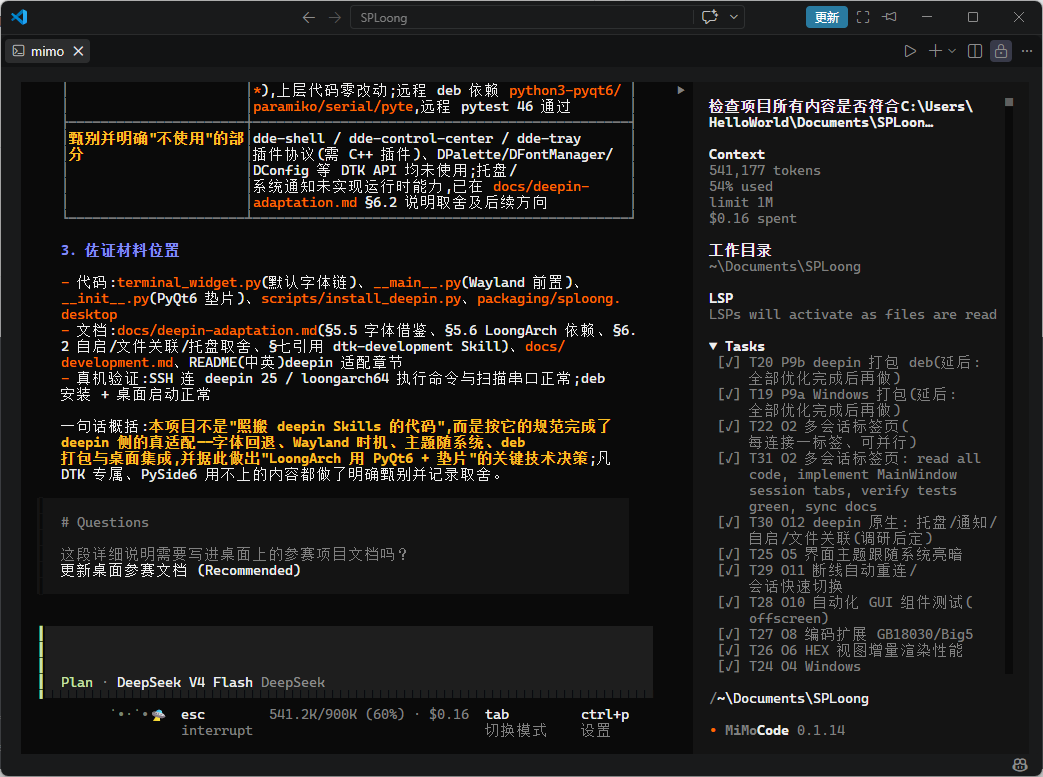Viewport: 1043px width, 777px height.
Task: Click 'limit 1M' text
Action: [740, 202]
